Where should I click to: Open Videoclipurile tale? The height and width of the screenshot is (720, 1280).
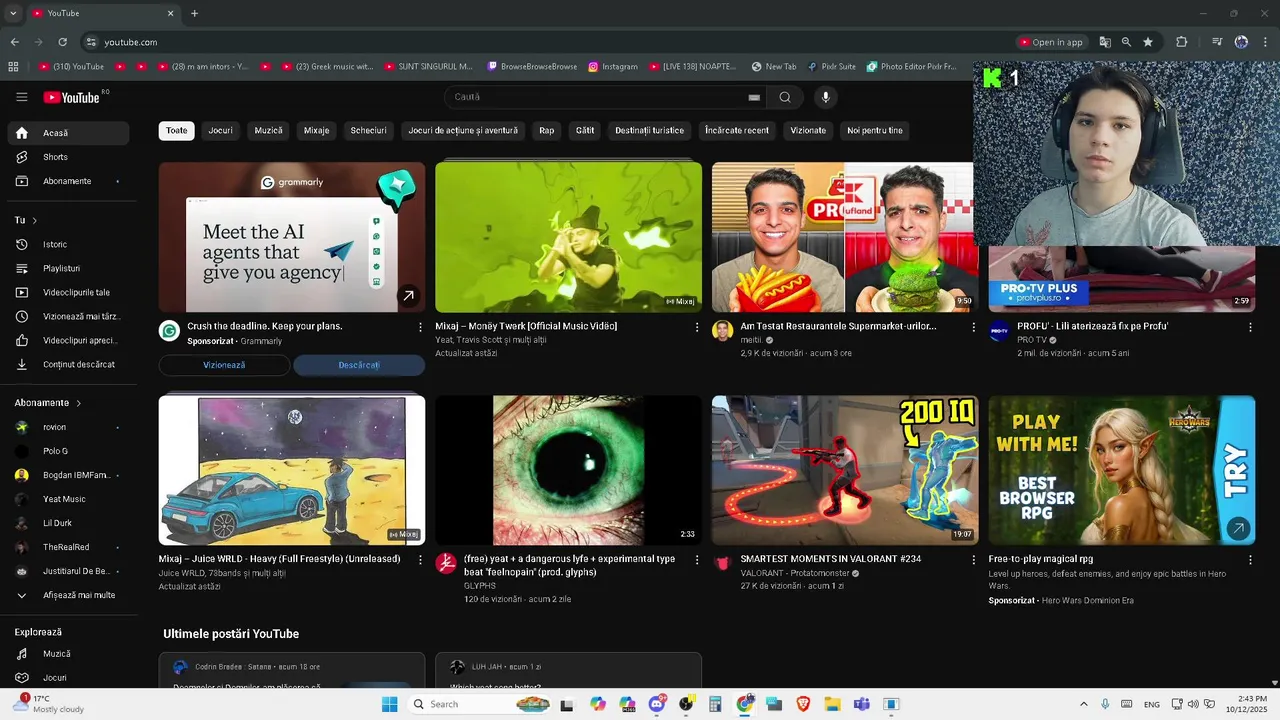click(x=68, y=292)
